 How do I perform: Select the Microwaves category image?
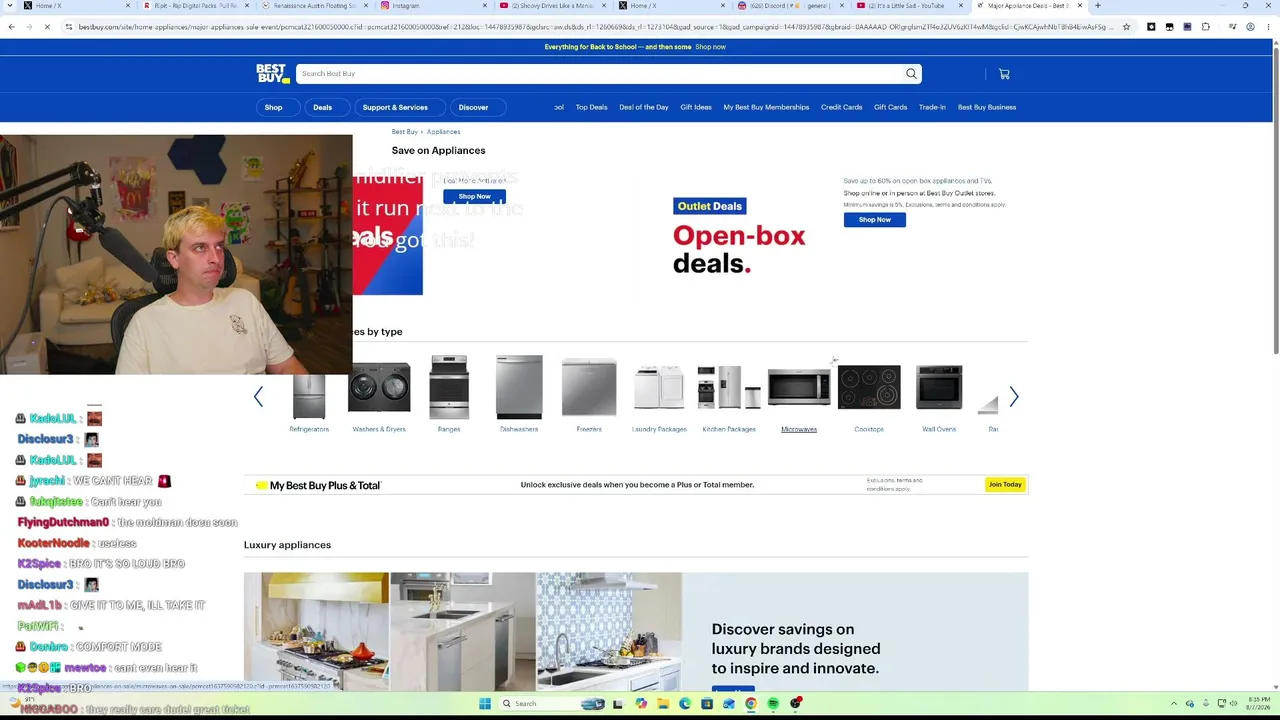[x=799, y=387]
